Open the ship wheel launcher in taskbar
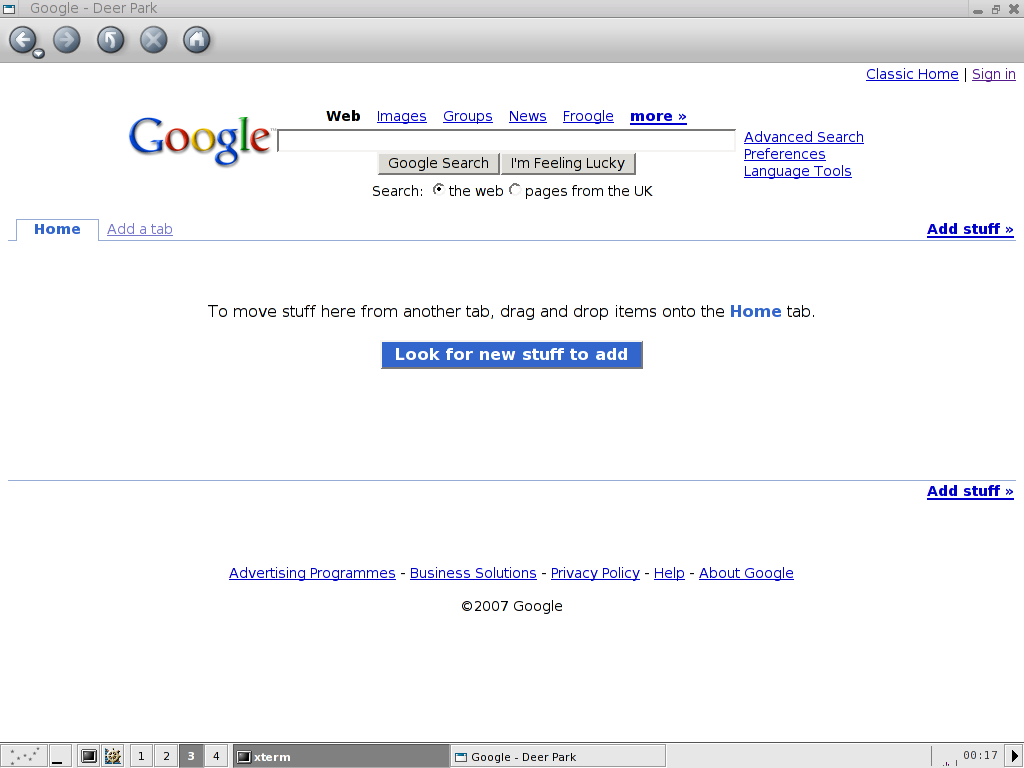 click(x=113, y=756)
